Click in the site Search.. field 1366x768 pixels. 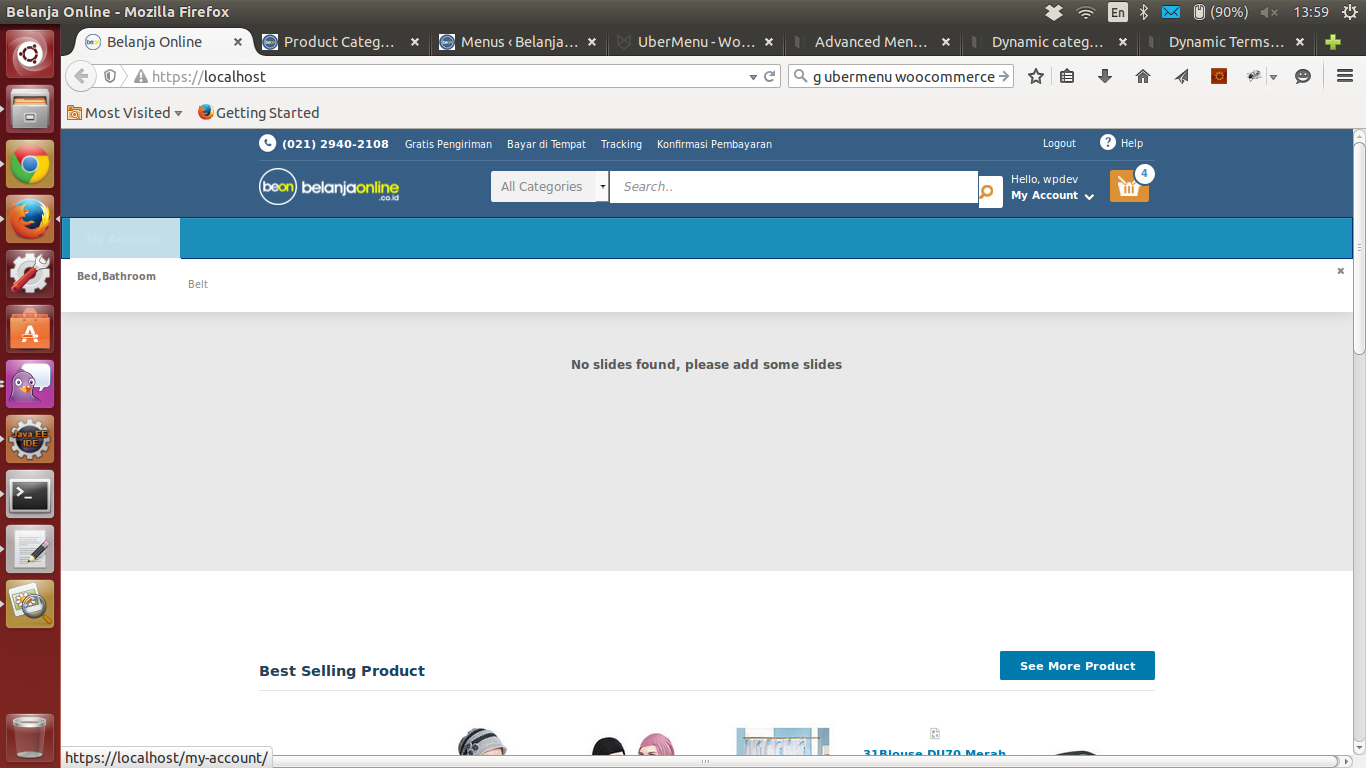tap(794, 187)
